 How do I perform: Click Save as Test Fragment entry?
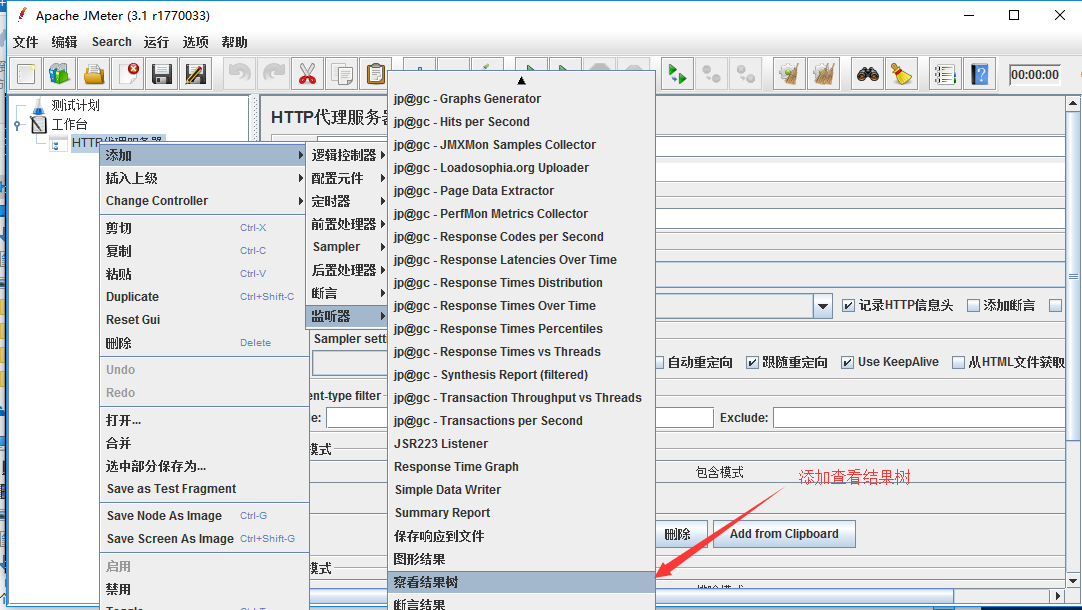[x=203, y=489]
